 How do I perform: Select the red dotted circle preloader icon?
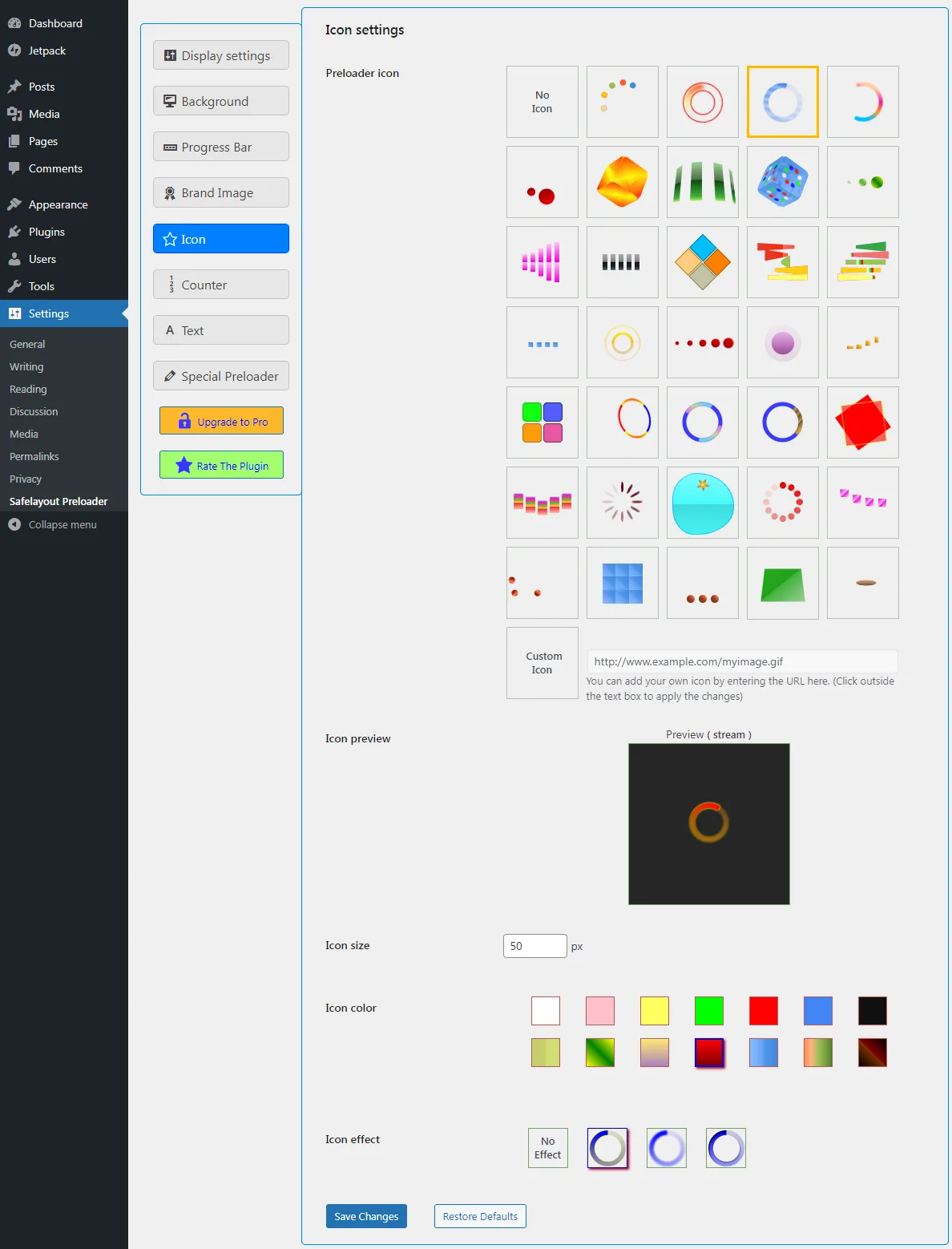783,503
